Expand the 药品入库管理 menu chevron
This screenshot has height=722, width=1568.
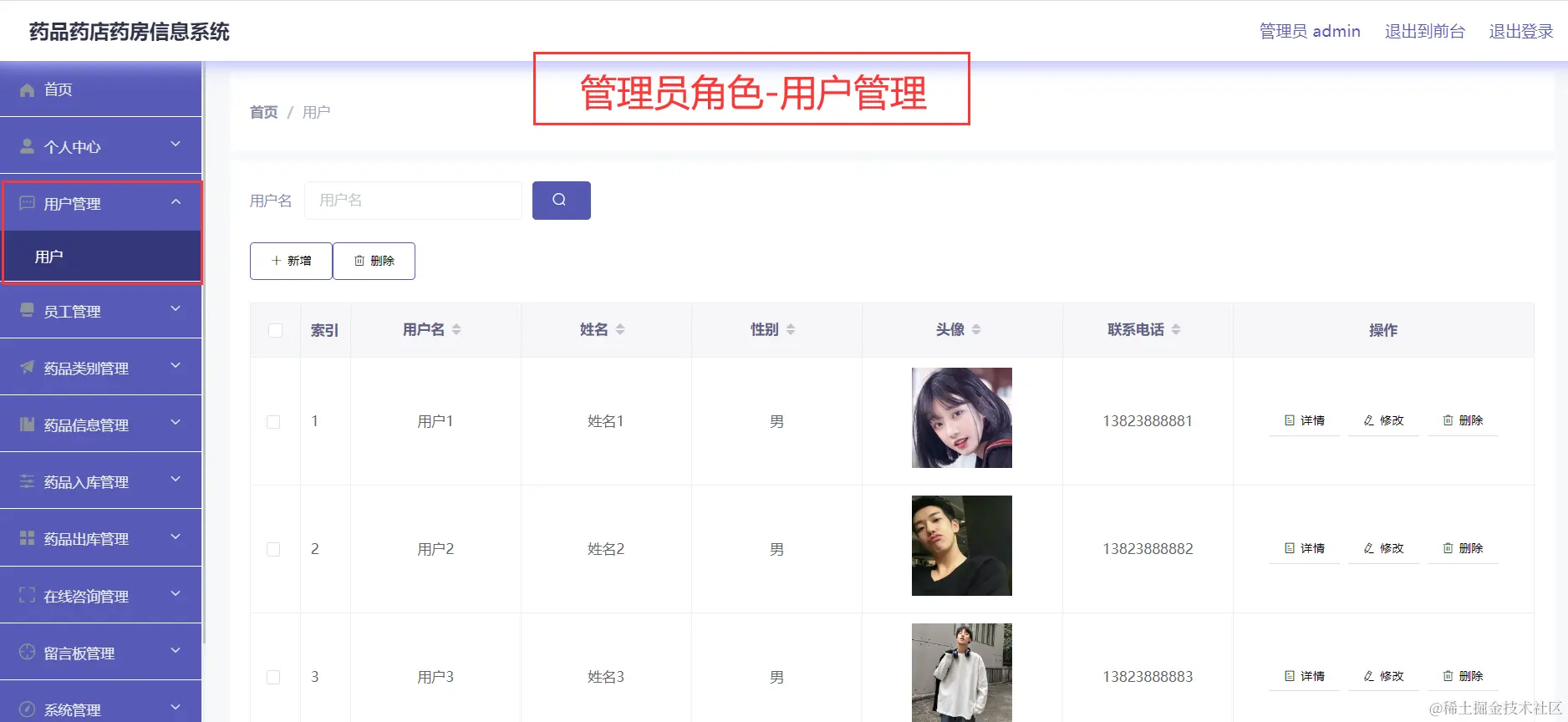tap(176, 480)
